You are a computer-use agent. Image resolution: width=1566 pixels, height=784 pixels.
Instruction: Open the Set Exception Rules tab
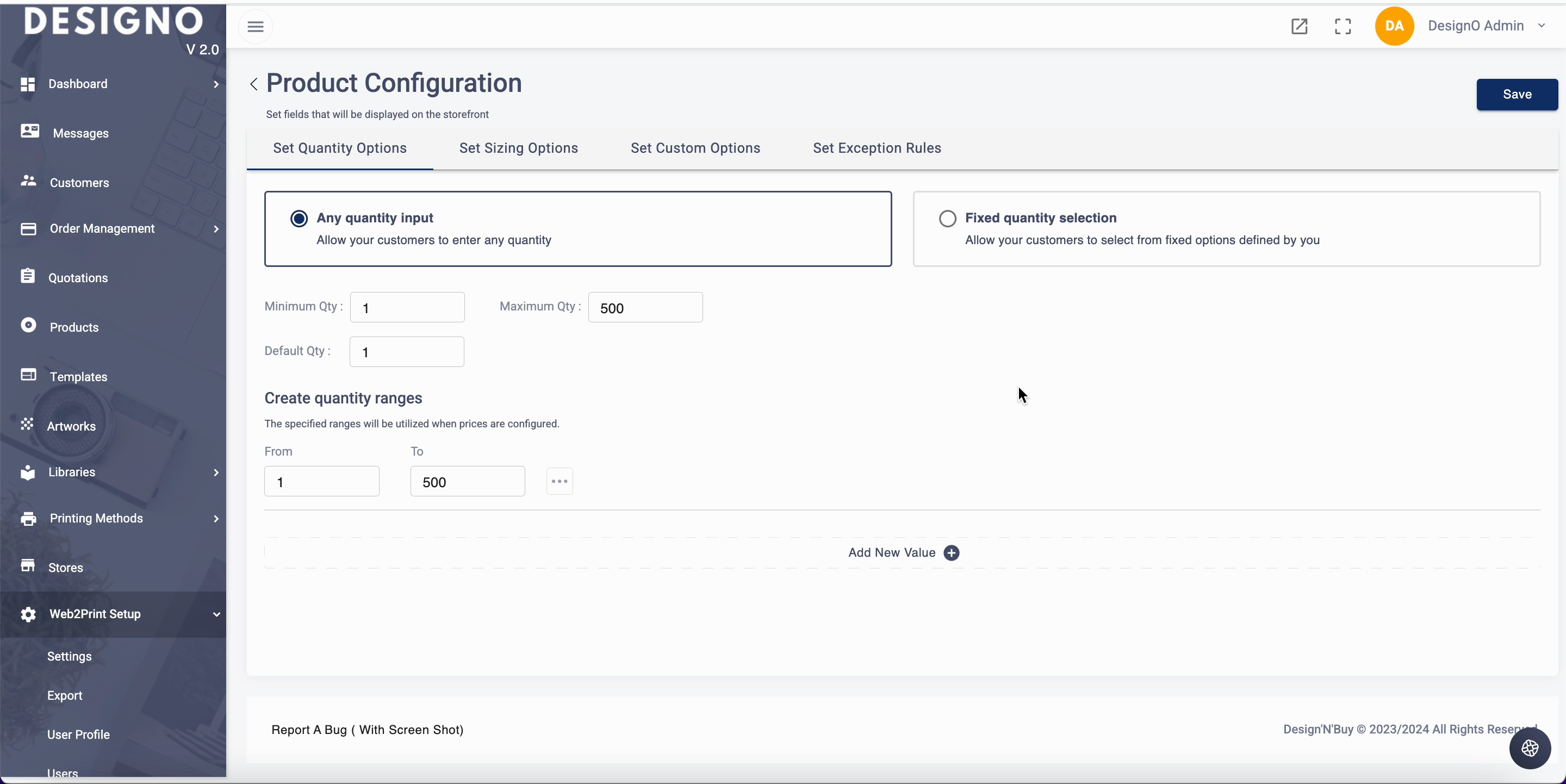877,148
